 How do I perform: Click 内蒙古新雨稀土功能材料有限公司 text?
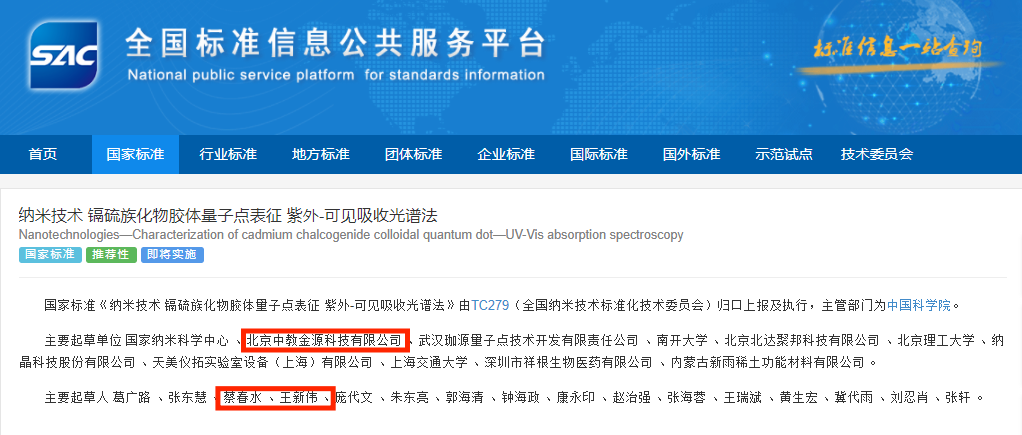[766, 362]
